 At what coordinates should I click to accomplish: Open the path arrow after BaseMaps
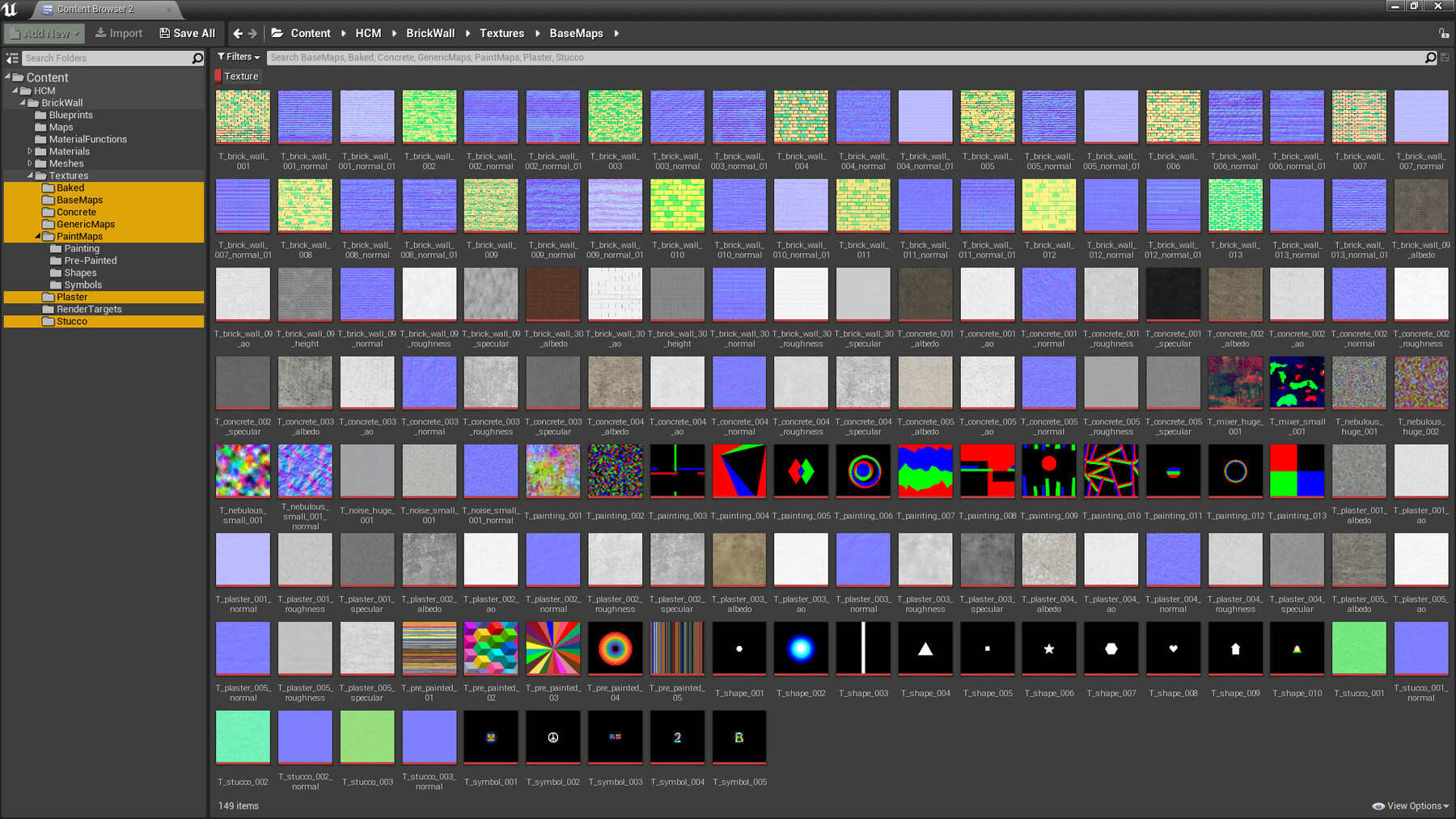(x=616, y=33)
